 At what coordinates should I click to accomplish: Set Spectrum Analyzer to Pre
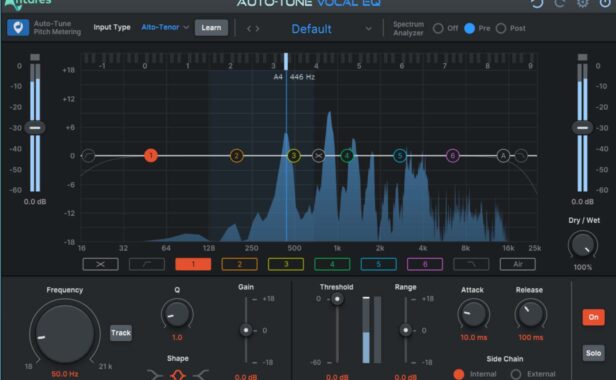[x=469, y=28]
